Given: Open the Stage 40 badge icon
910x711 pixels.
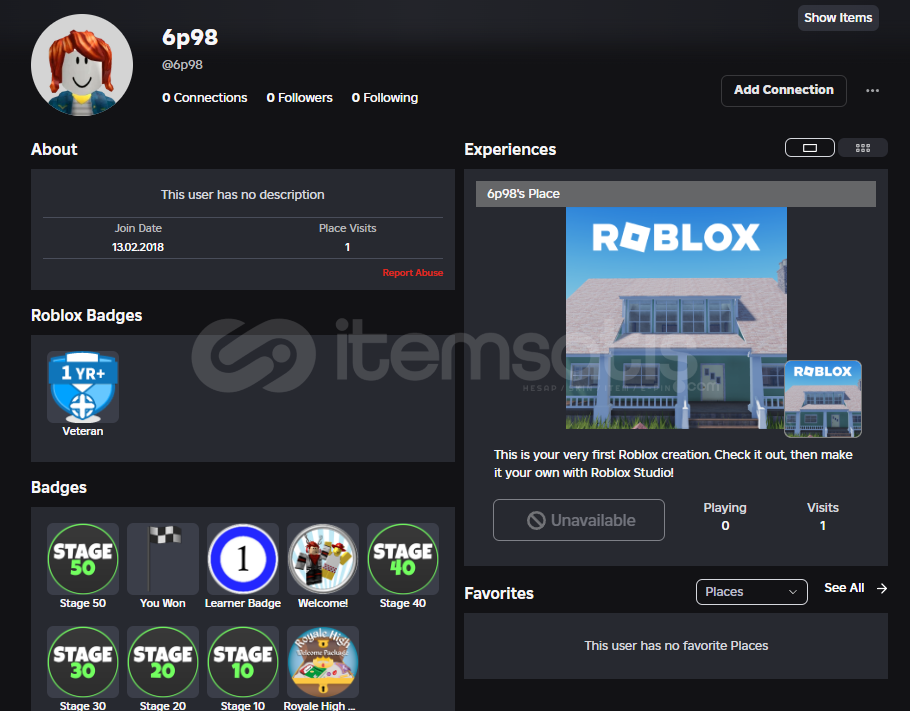Looking at the screenshot, I should (x=403, y=559).
